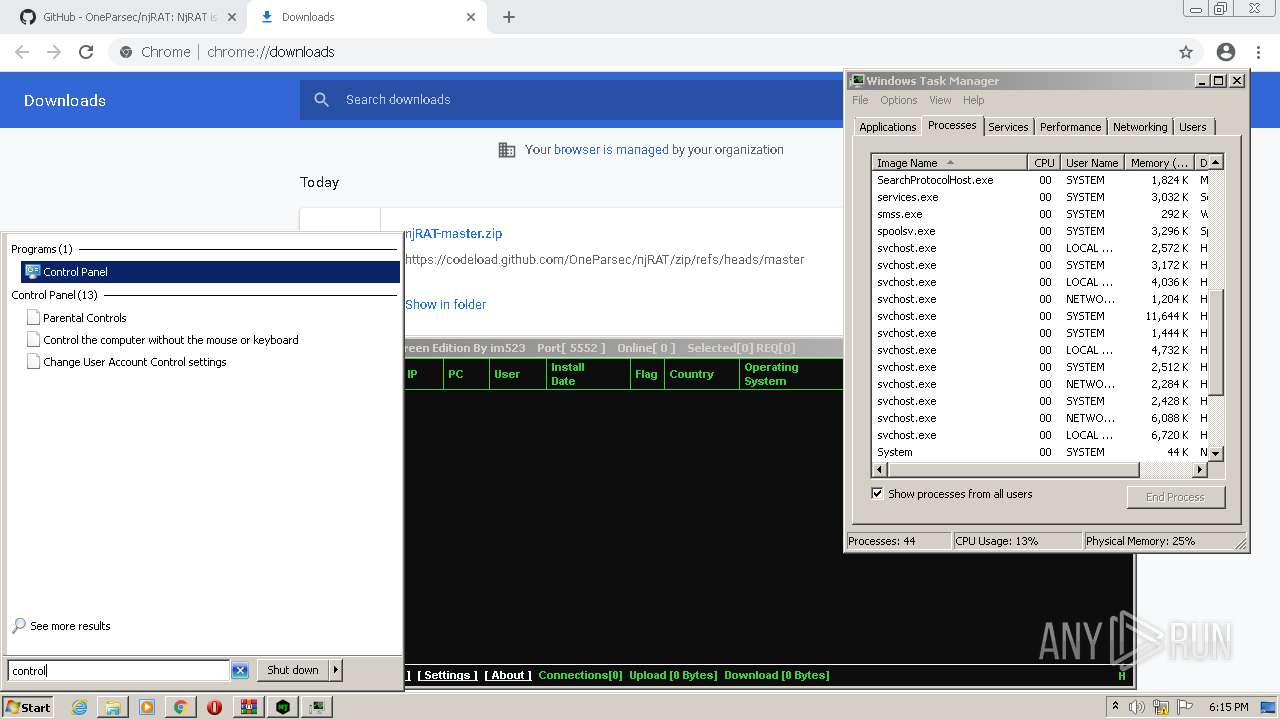Click the network status tray icon
This screenshot has width=1280, height=720.
1160,707
